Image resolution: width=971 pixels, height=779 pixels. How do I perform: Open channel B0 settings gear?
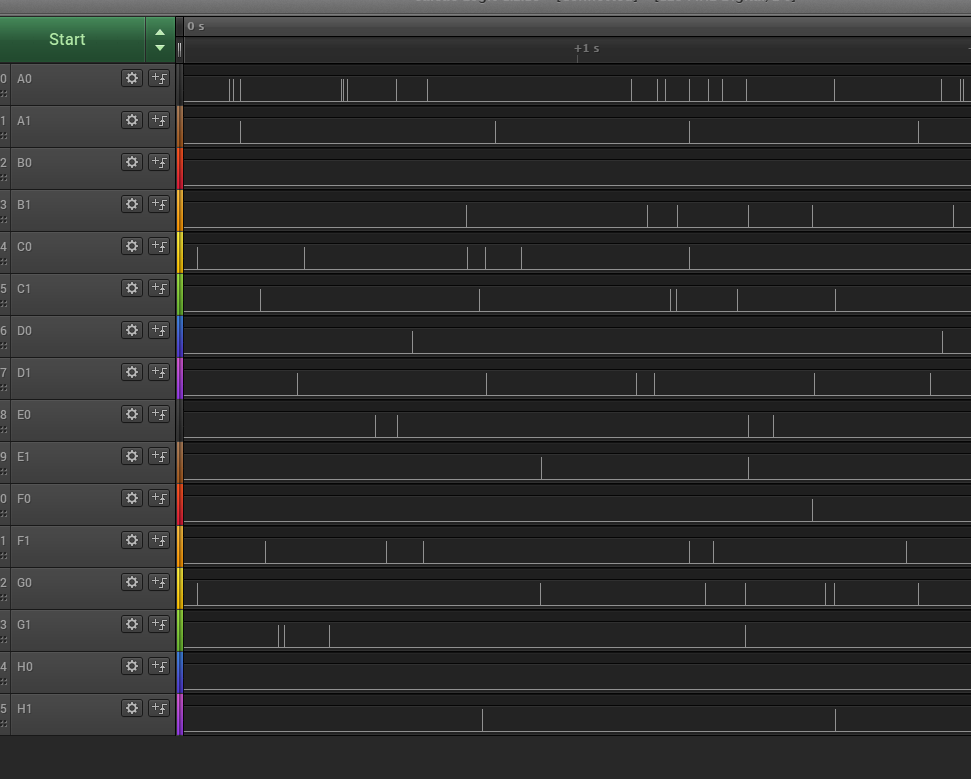coord(132,162)
